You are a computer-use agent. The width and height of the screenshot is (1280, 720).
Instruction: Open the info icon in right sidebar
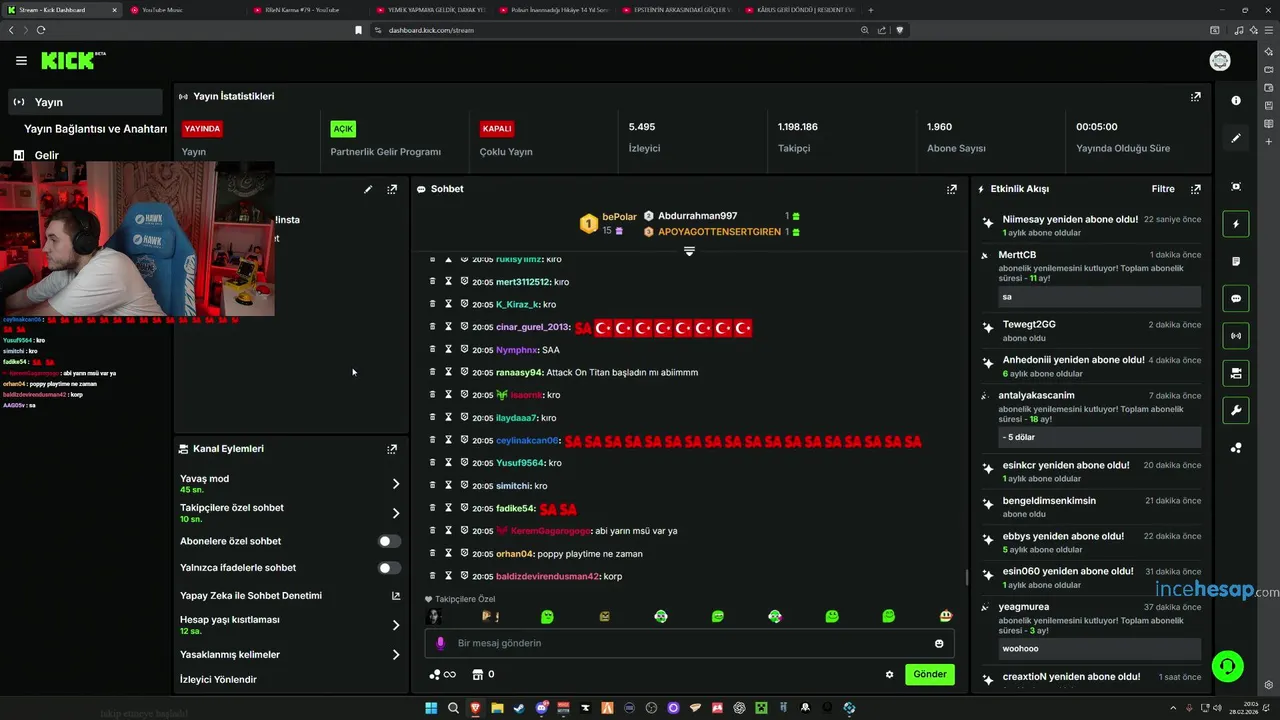[1236, 100]
